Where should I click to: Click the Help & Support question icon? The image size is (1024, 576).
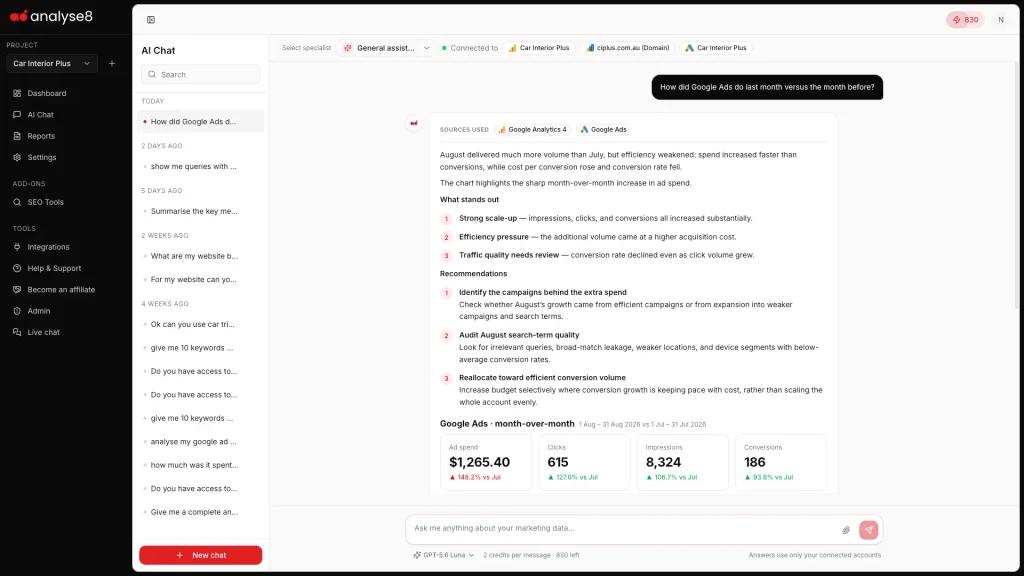click(17, 268)
